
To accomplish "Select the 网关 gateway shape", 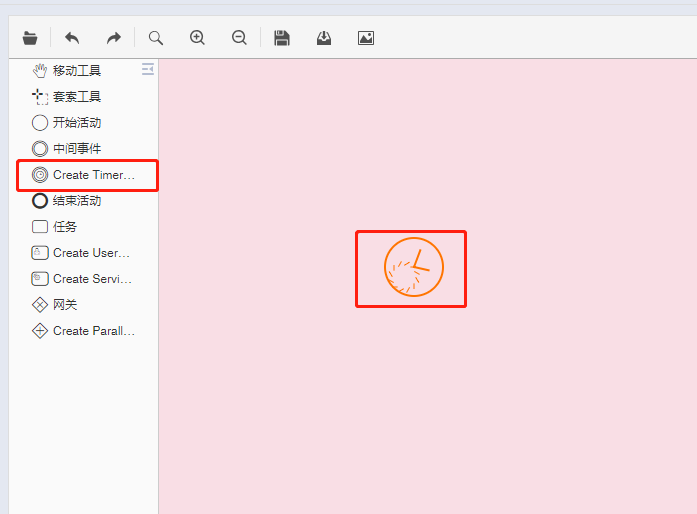I will coord(54,305).
